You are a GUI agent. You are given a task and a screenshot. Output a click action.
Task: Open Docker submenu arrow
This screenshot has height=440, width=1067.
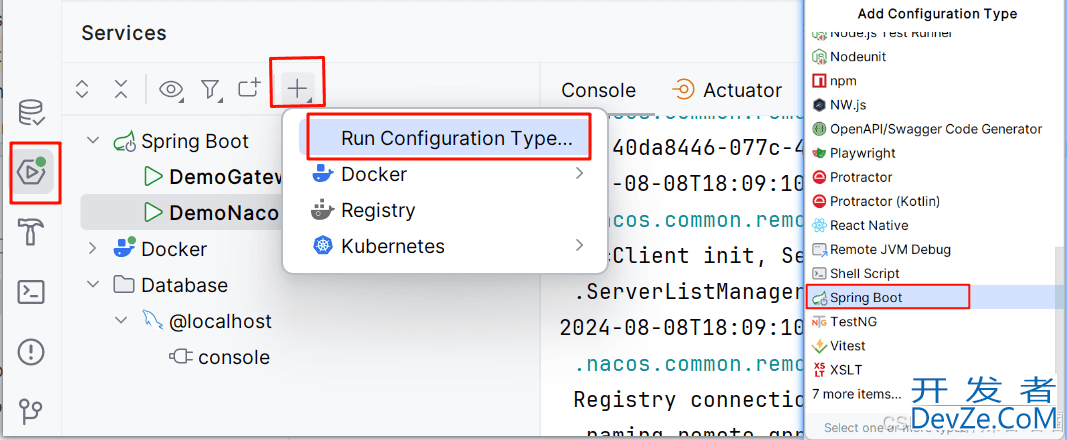pyautogui.click(x=580, y=173)
